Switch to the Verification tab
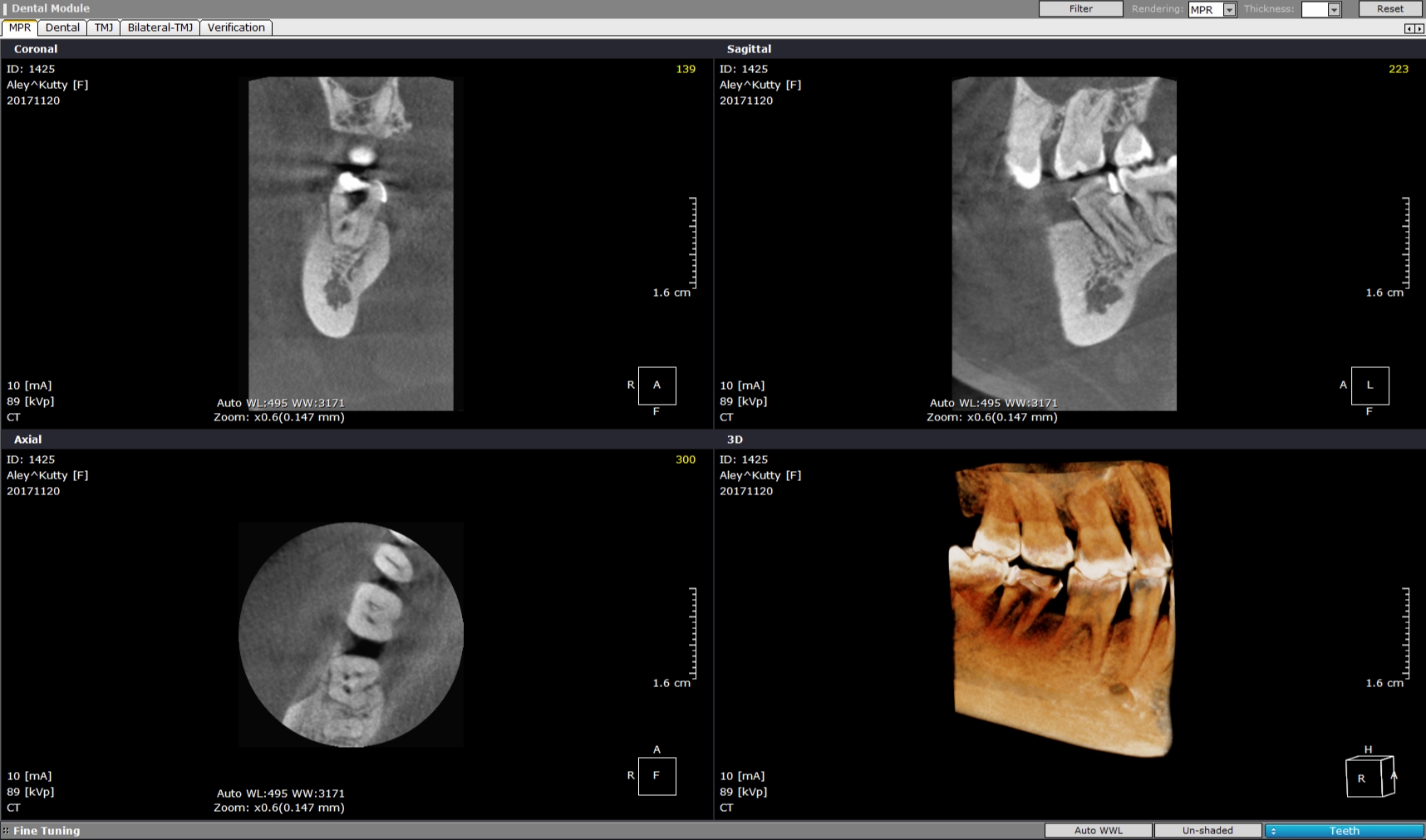This screenshot has width=1426, height=840. coord(236,27)
